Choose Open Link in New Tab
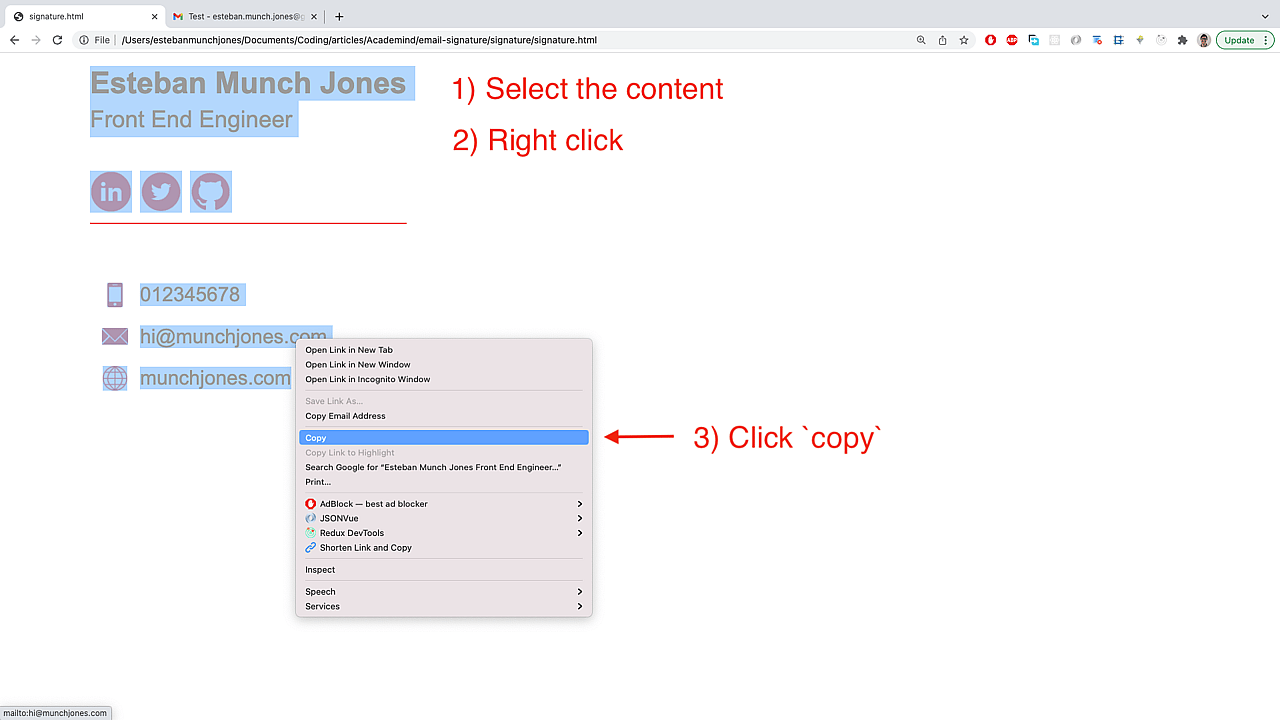Viewport: 1280px width, 720px height. 348,350
